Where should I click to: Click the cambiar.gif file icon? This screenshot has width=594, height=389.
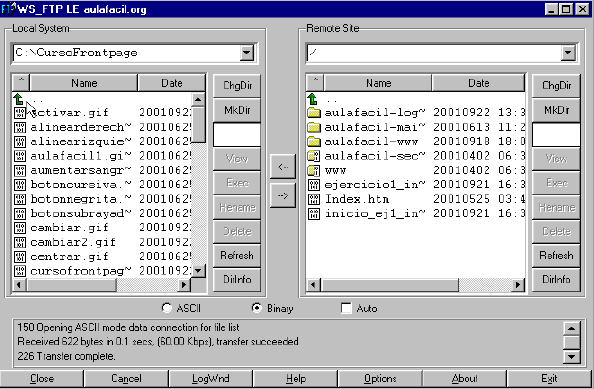20,228
